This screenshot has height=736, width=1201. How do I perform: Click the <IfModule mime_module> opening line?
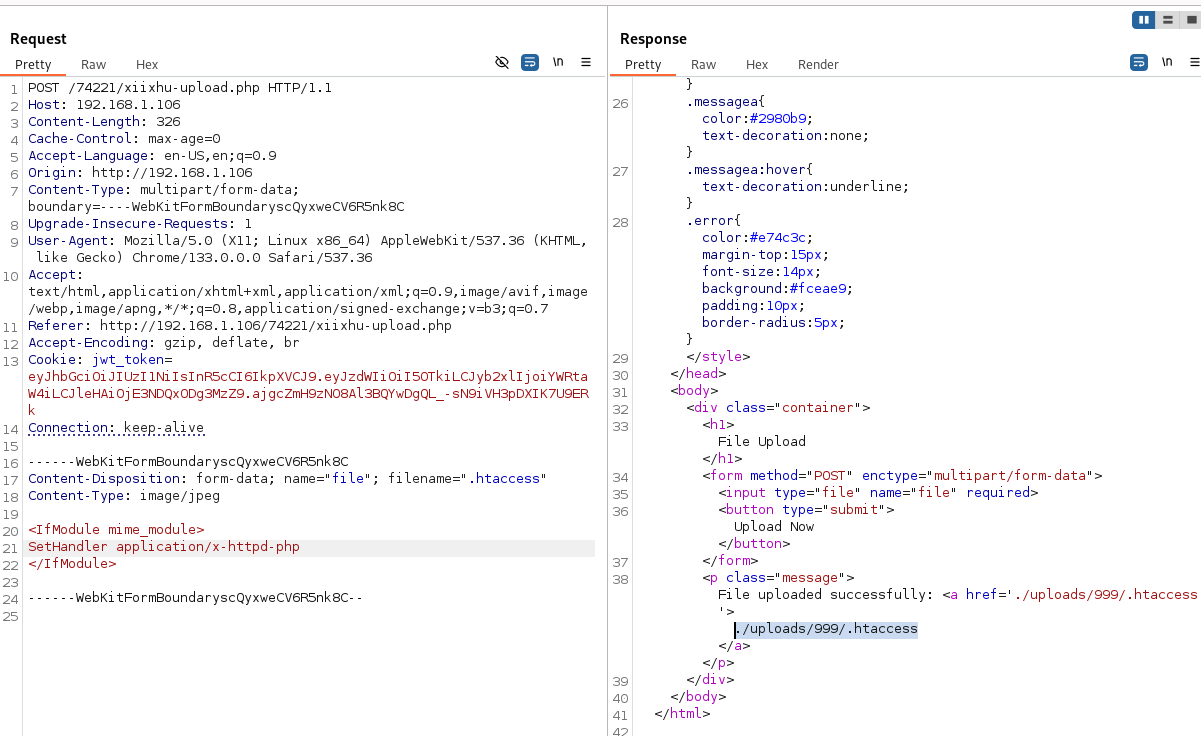coord(116,530)
